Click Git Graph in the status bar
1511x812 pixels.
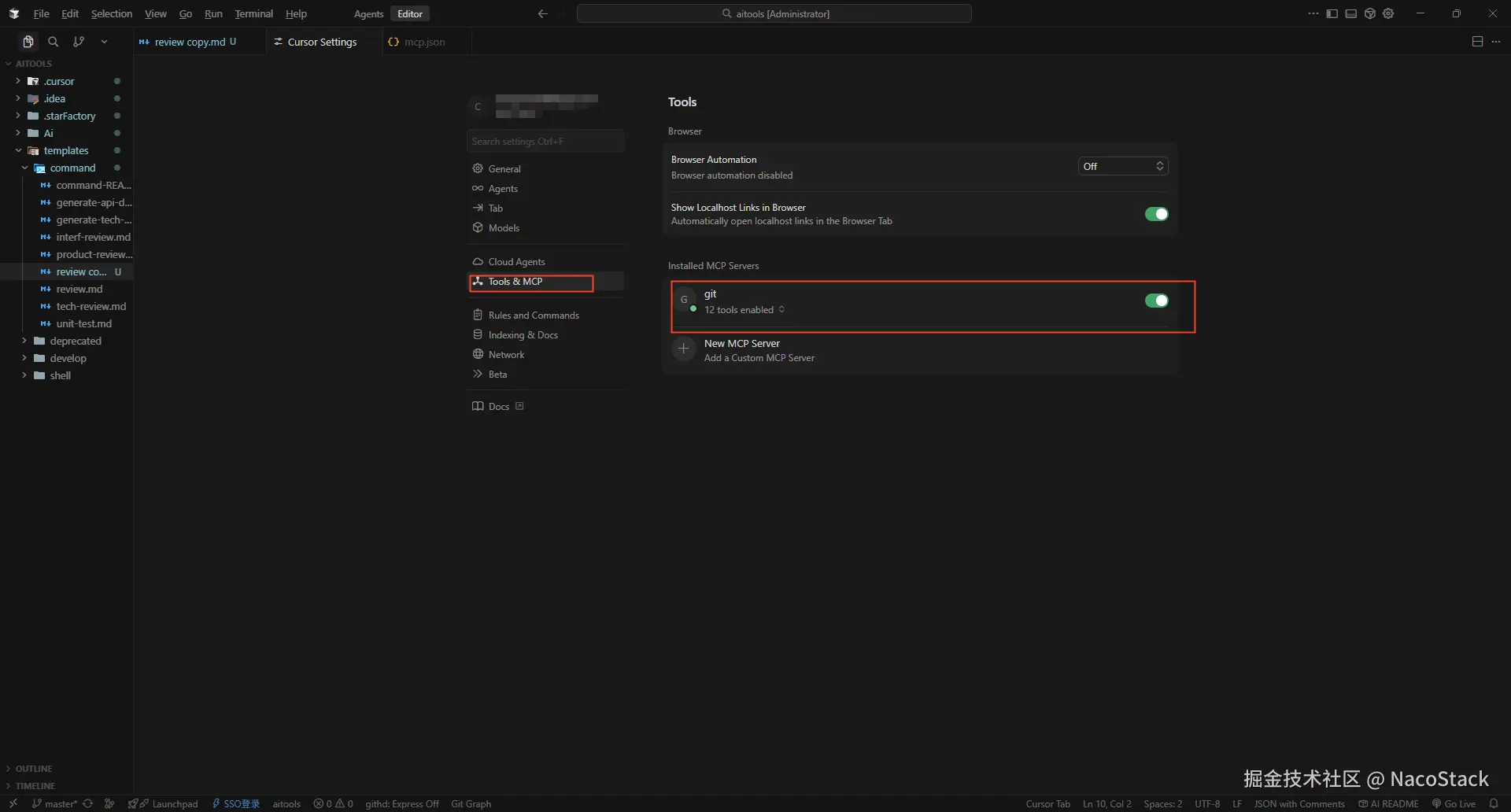click(x=471, y=803)
